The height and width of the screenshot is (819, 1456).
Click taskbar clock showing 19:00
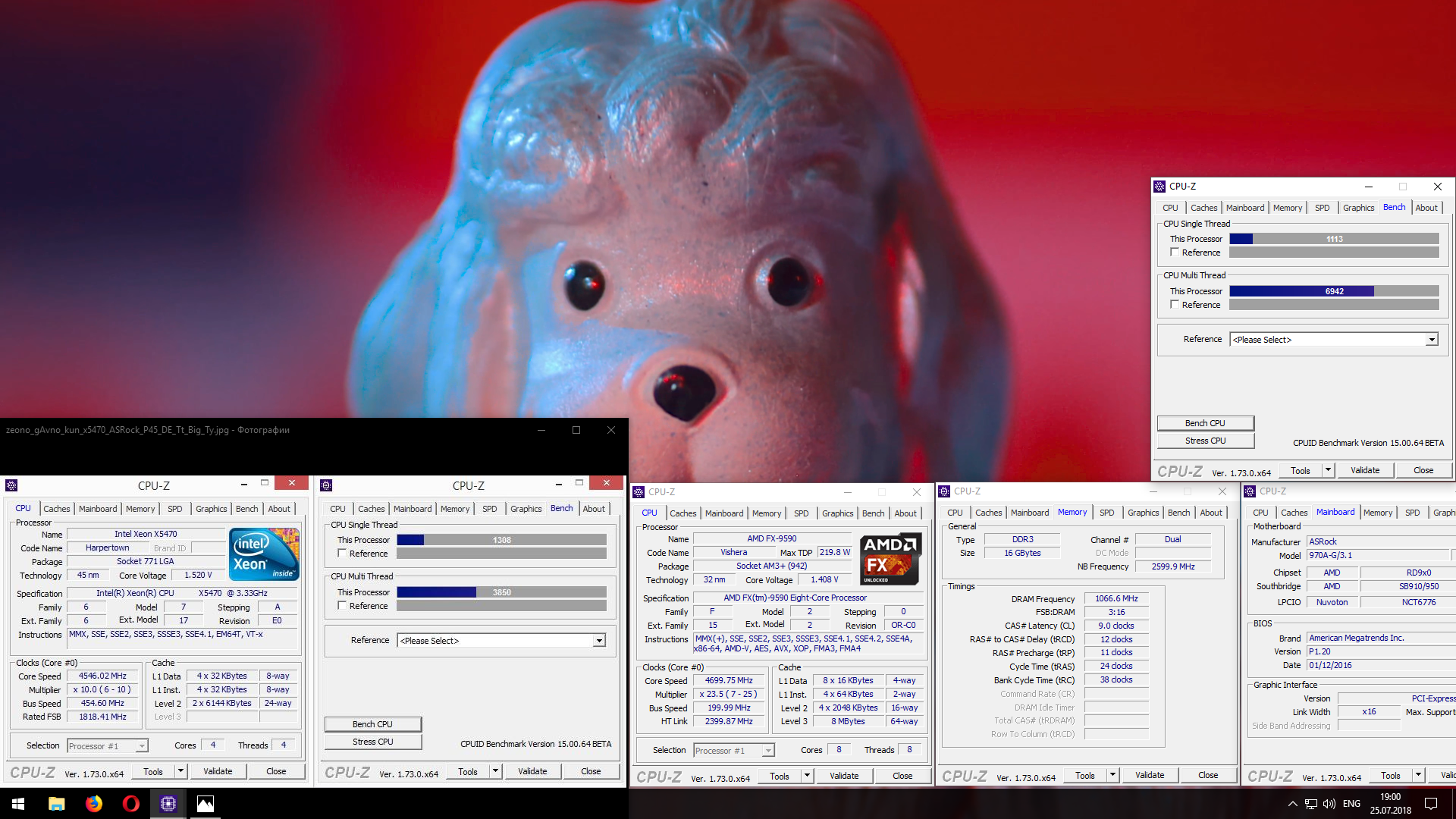(1391, 804)
